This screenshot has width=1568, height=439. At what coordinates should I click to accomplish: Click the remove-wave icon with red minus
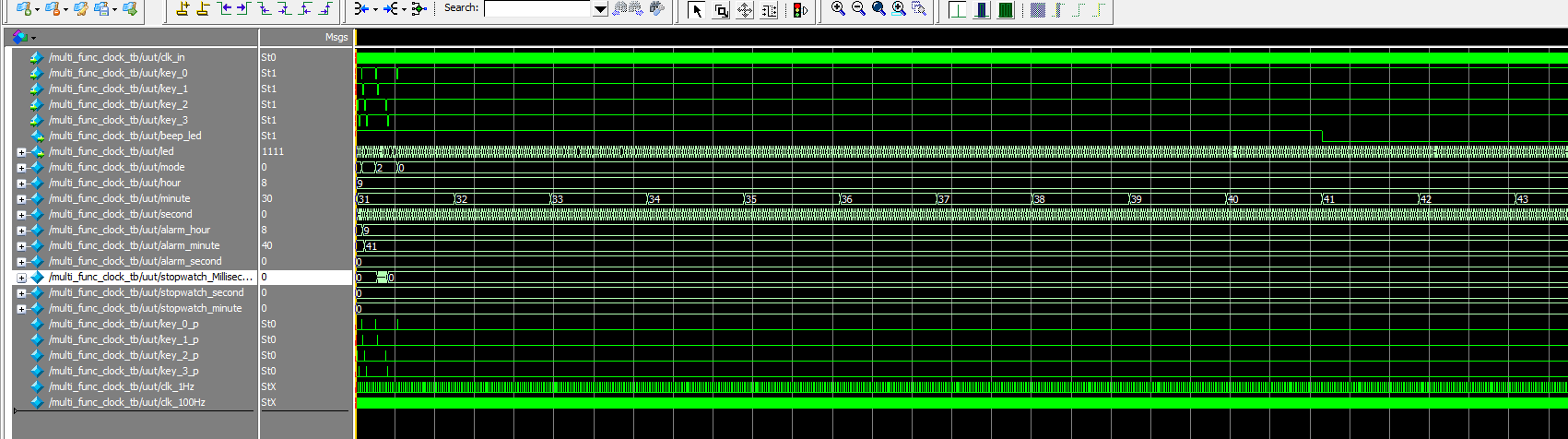[x=53, y=8]
